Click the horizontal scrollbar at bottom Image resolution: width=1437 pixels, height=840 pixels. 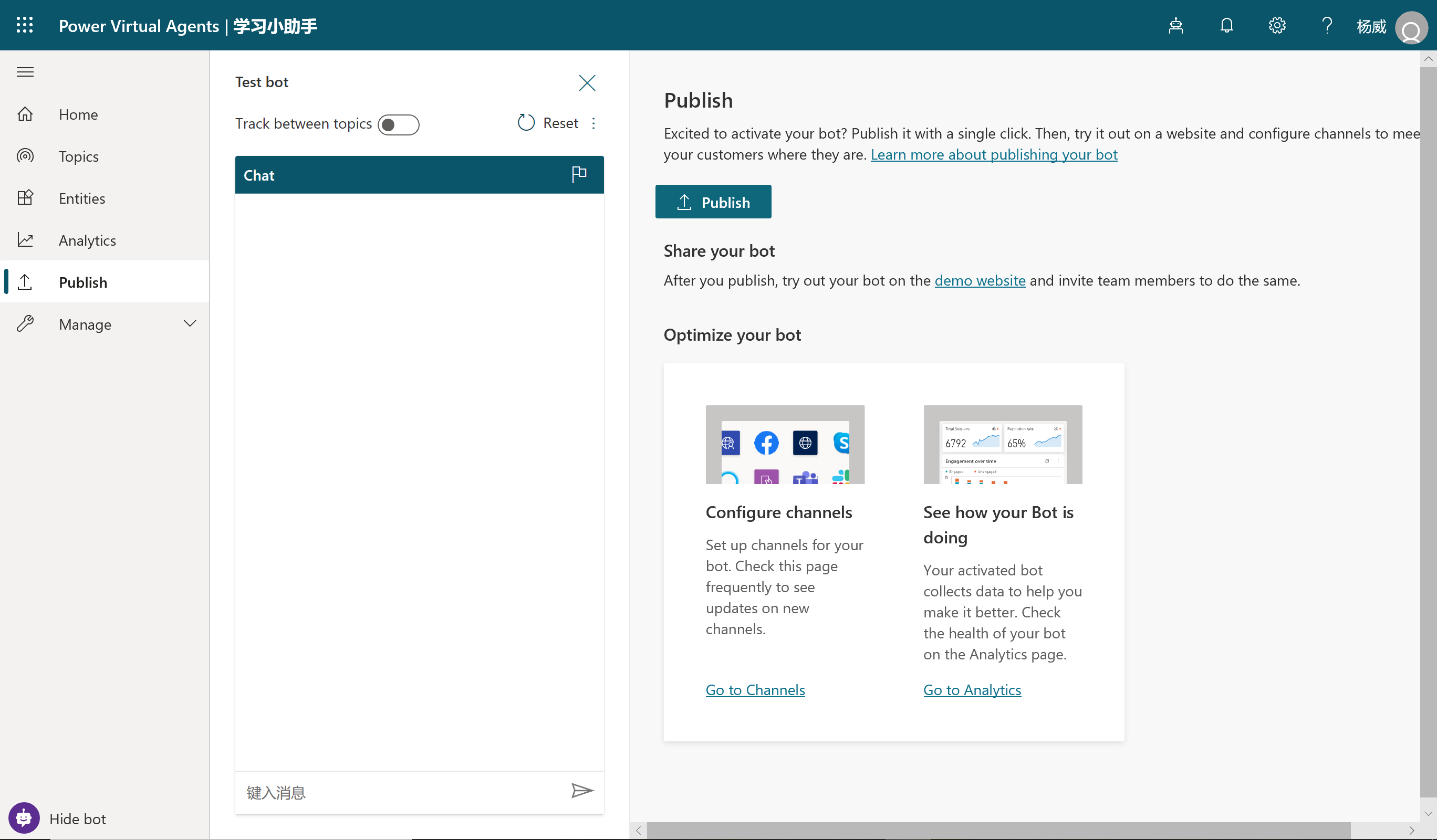click(998, 831)
